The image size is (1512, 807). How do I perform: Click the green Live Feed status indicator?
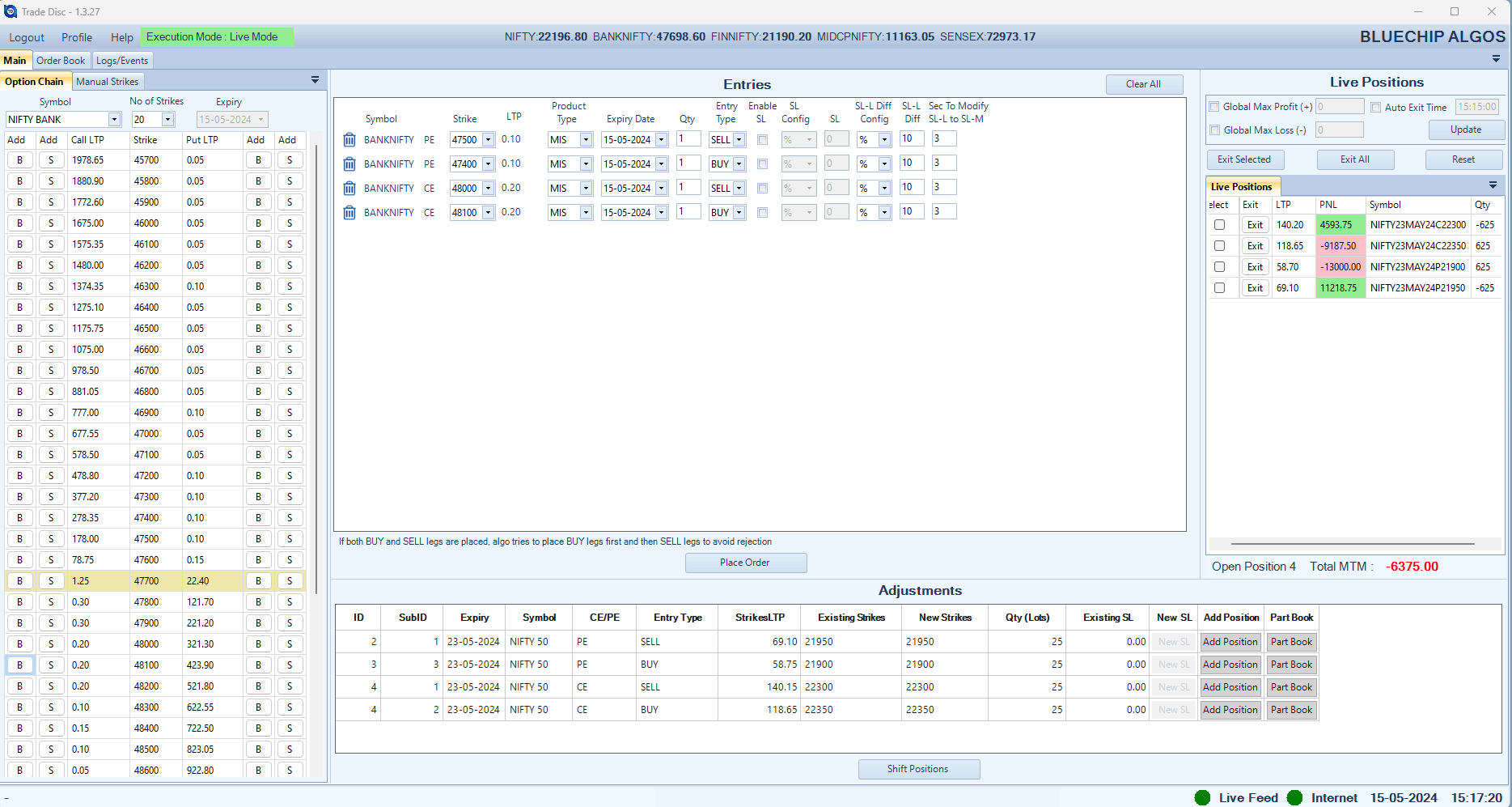coord(1202,797)
